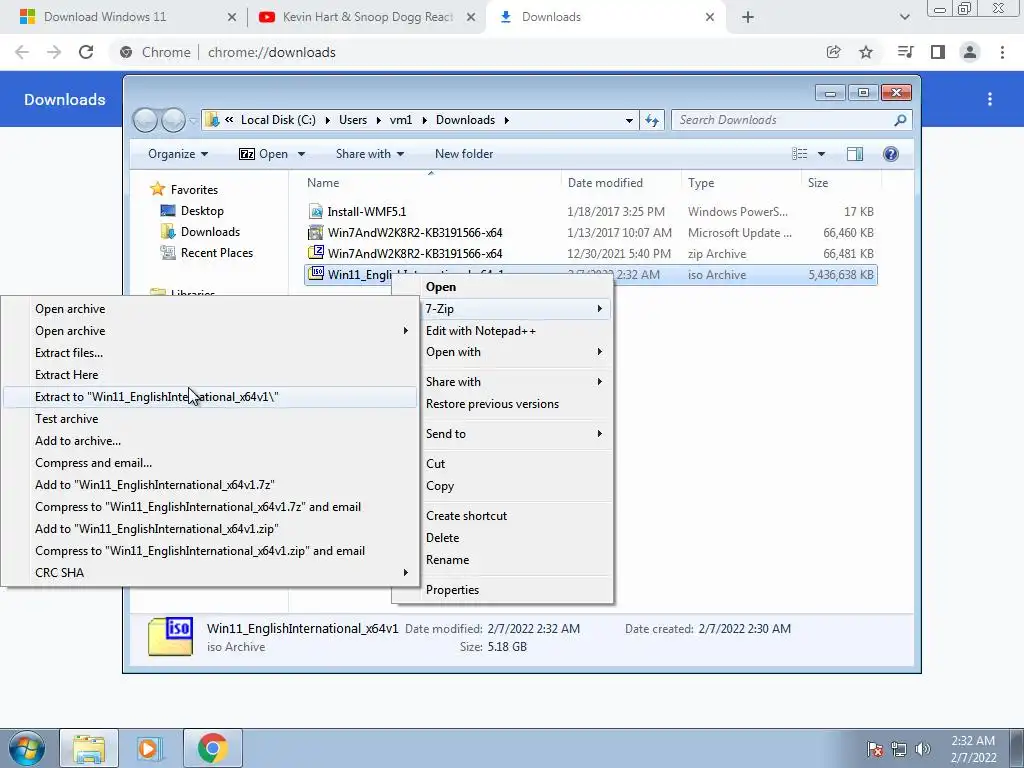Click Users in the address breadcrumb
Viewport: 1024px width, 768px height.
[353, 120]
